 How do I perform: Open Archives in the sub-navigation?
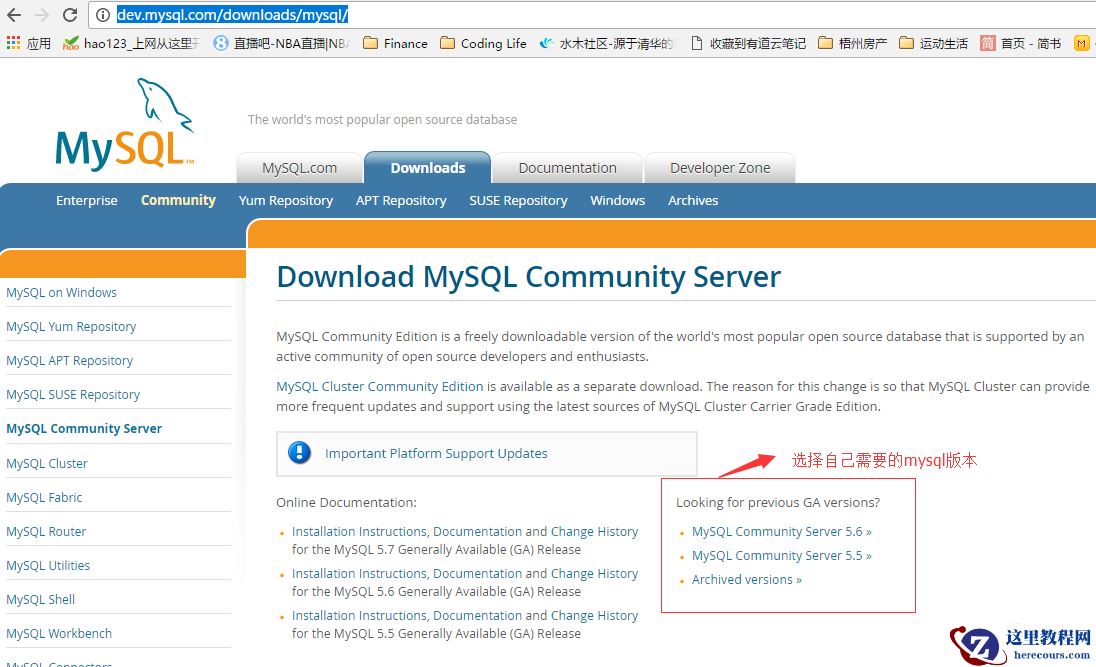tap(693, 200)
